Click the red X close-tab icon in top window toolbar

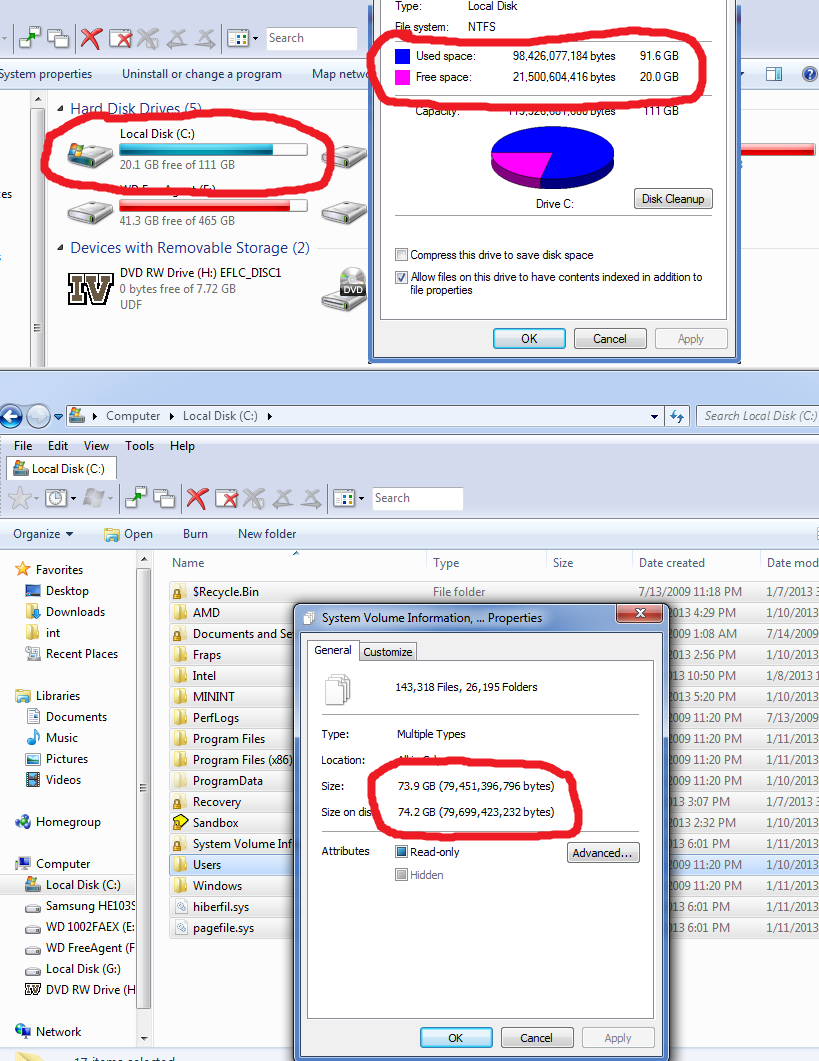[91, 38]
